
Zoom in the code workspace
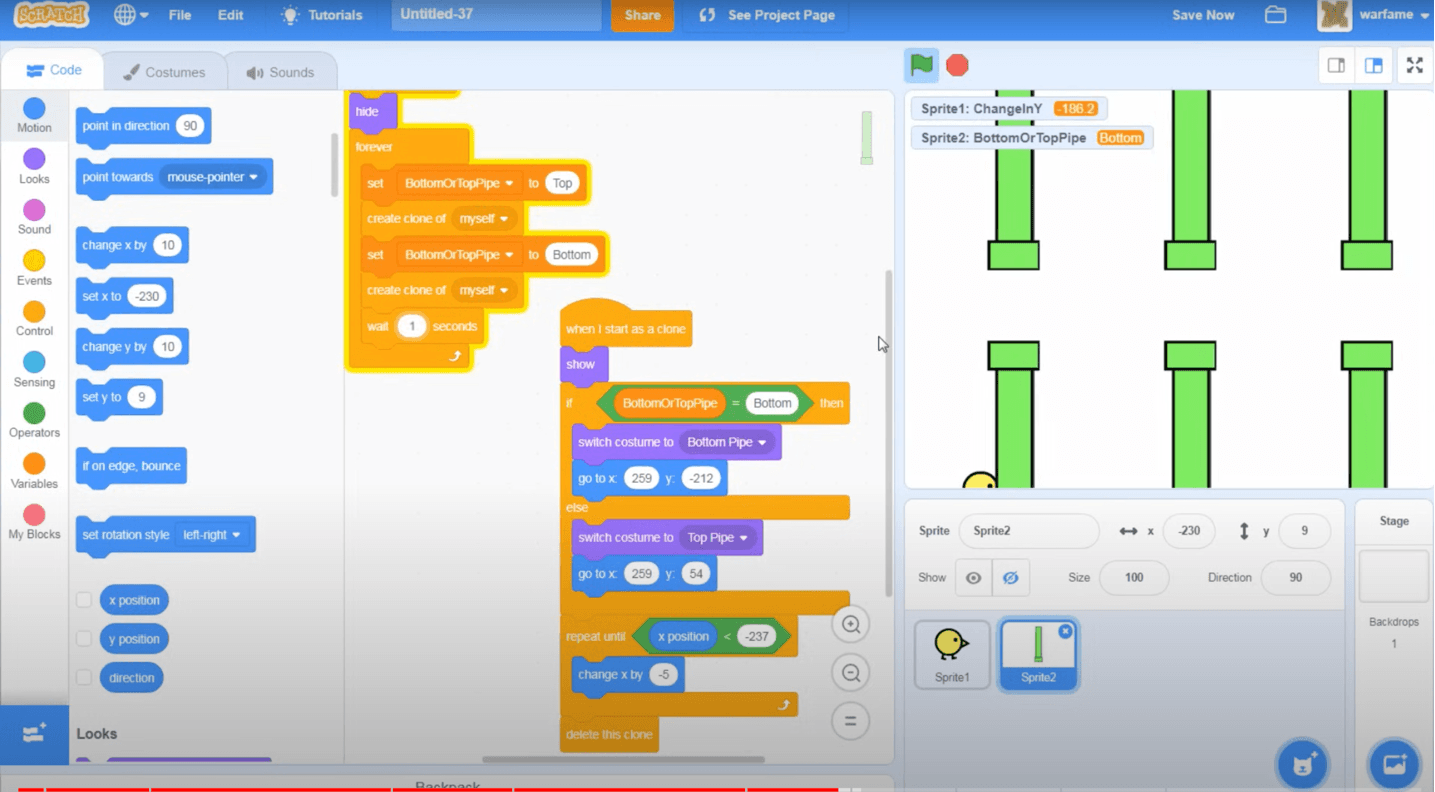click(x=851, y=625)
